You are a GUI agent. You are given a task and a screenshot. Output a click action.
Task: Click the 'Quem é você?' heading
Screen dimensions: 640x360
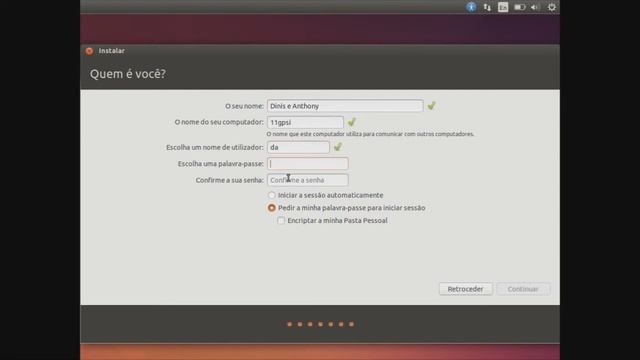point(128,74)
